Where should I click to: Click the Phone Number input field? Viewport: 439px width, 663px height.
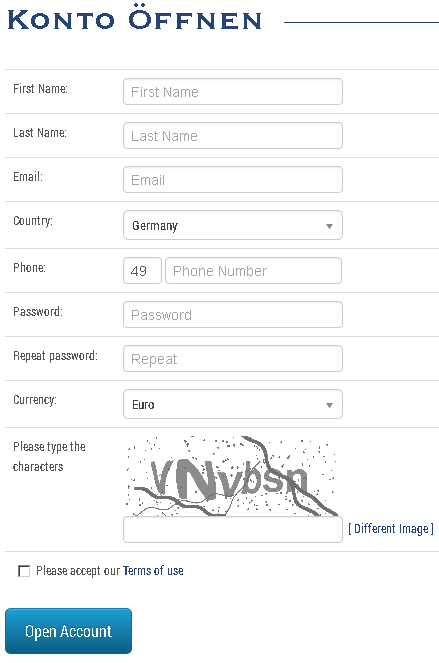[x=253, y=271]
